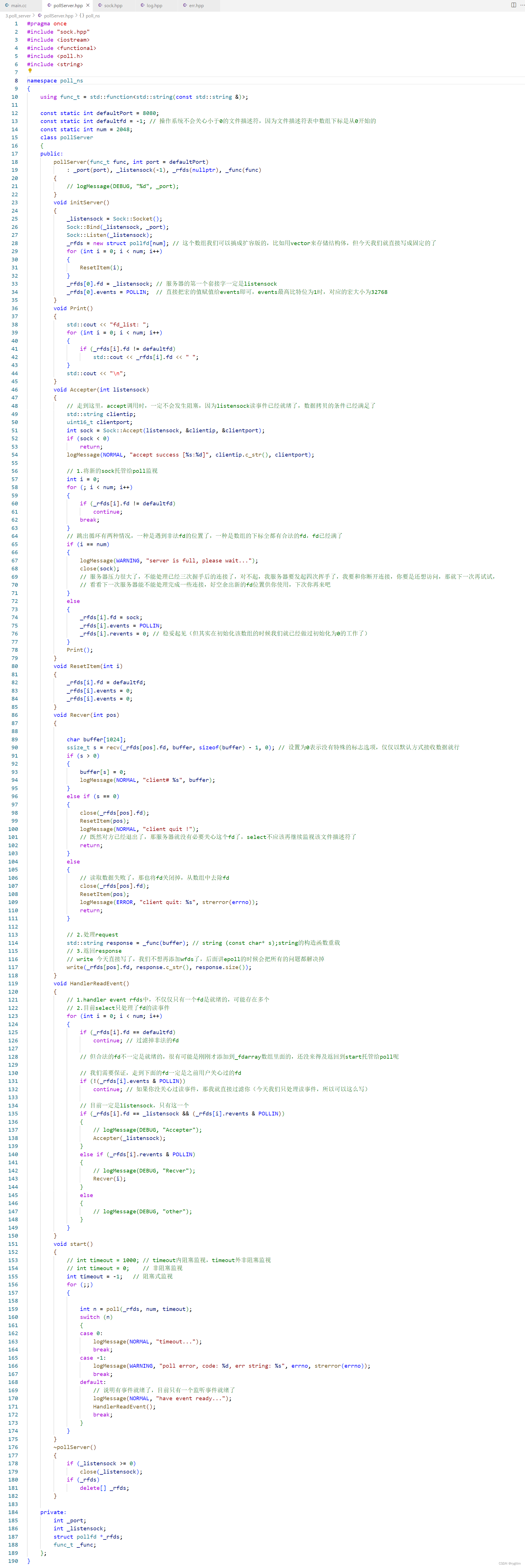Click '~pollServer()' destructor header

point(75,1448)
